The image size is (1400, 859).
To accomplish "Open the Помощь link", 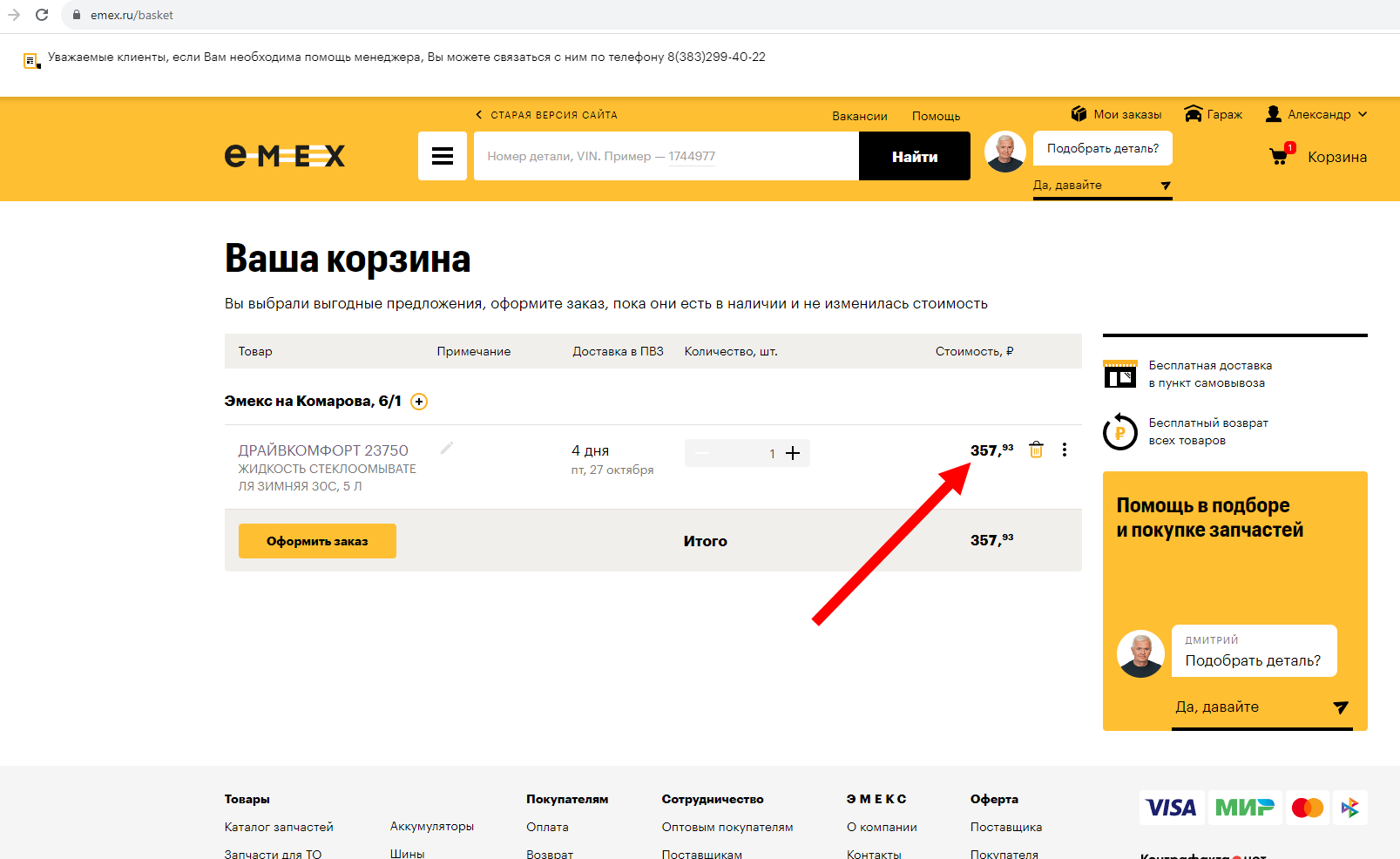I will [937, 116].
